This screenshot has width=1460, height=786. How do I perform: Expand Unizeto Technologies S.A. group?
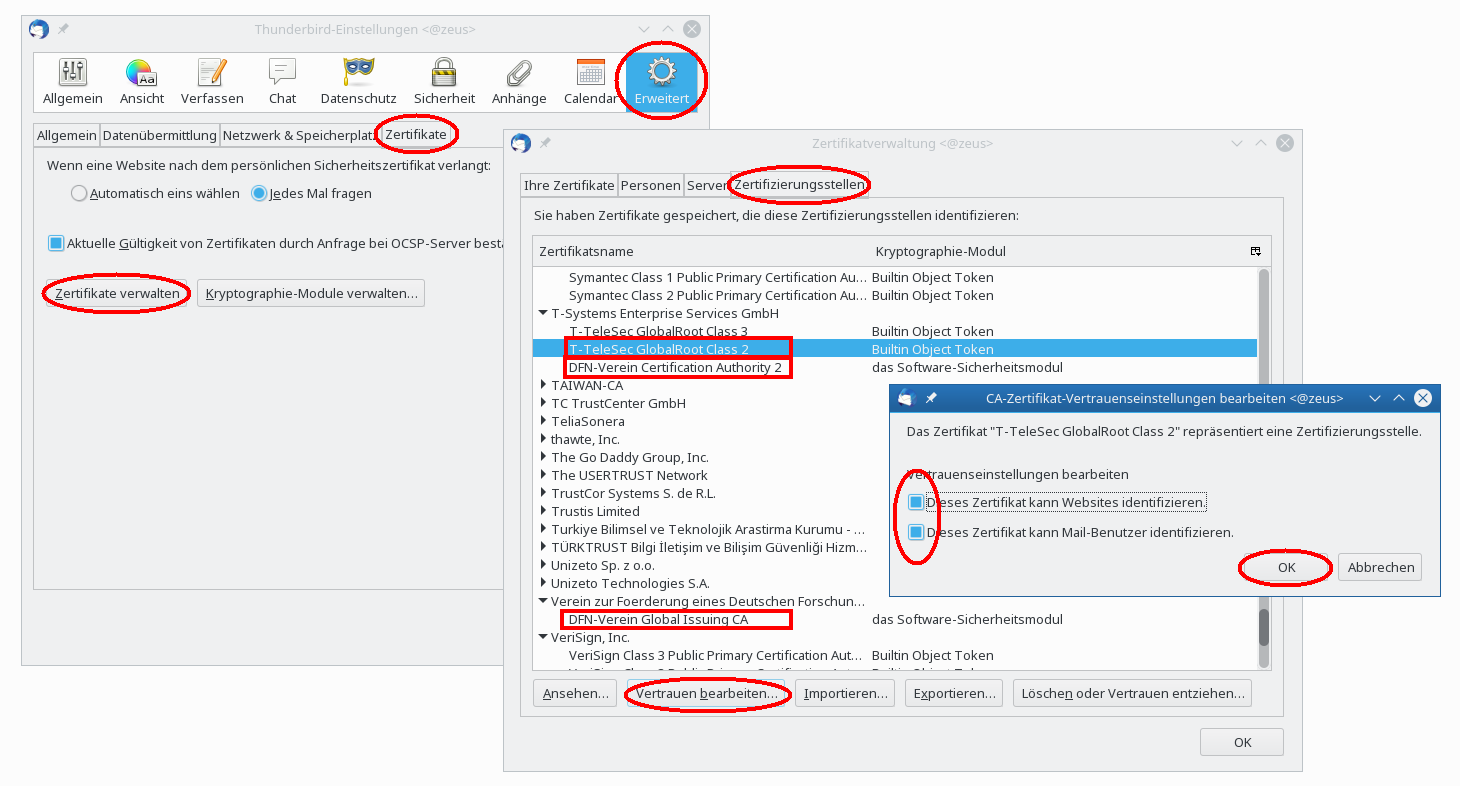coord(543,583)
